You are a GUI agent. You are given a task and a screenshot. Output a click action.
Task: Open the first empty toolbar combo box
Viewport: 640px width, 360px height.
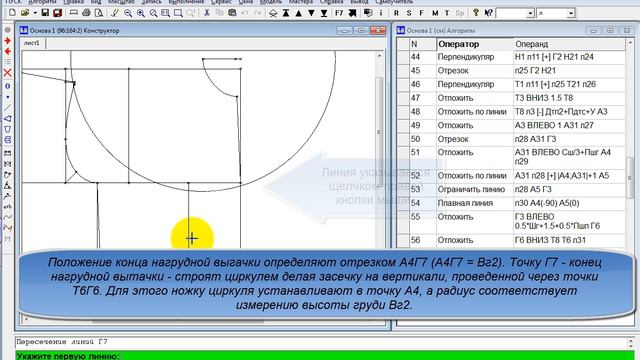(516, 13)
